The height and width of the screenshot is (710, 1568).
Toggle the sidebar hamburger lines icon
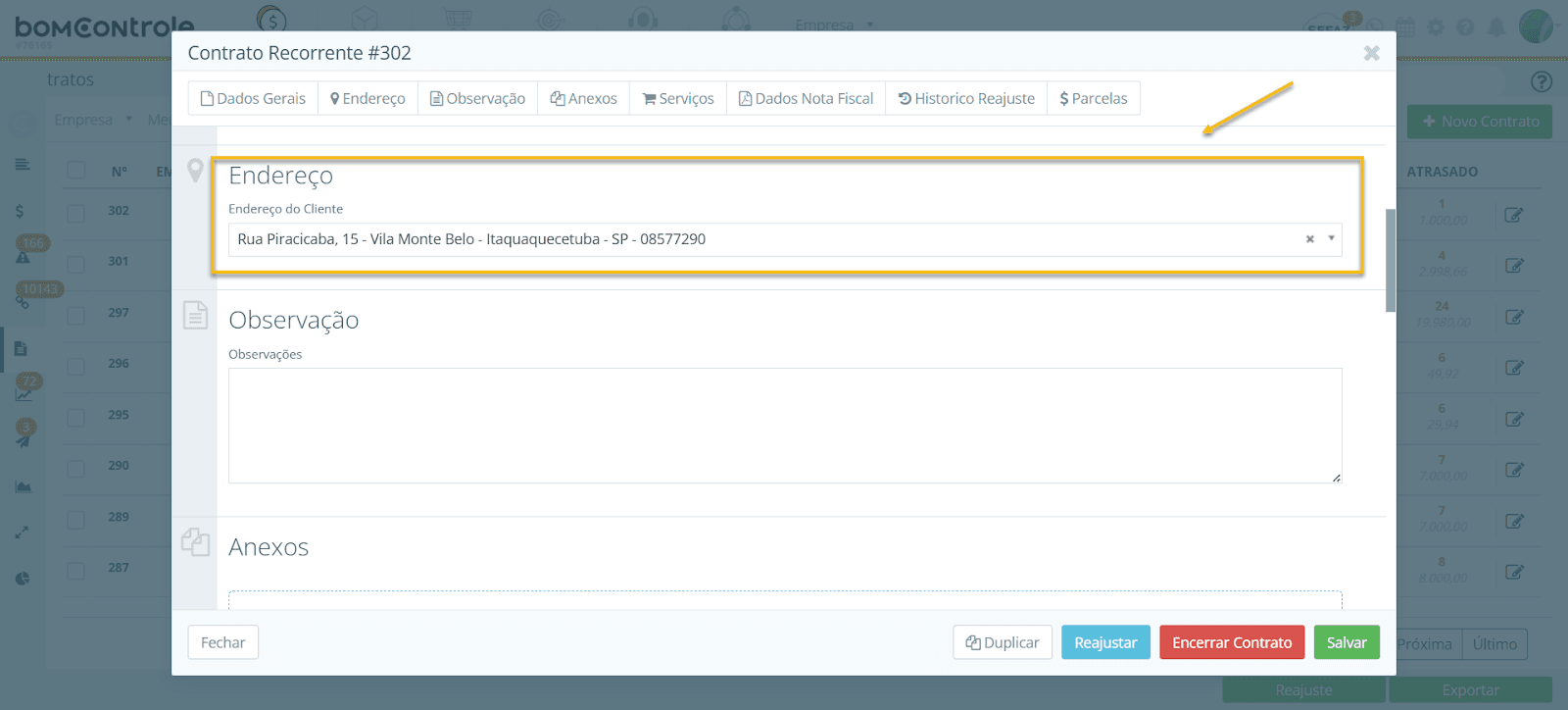[x=23, y=164]
